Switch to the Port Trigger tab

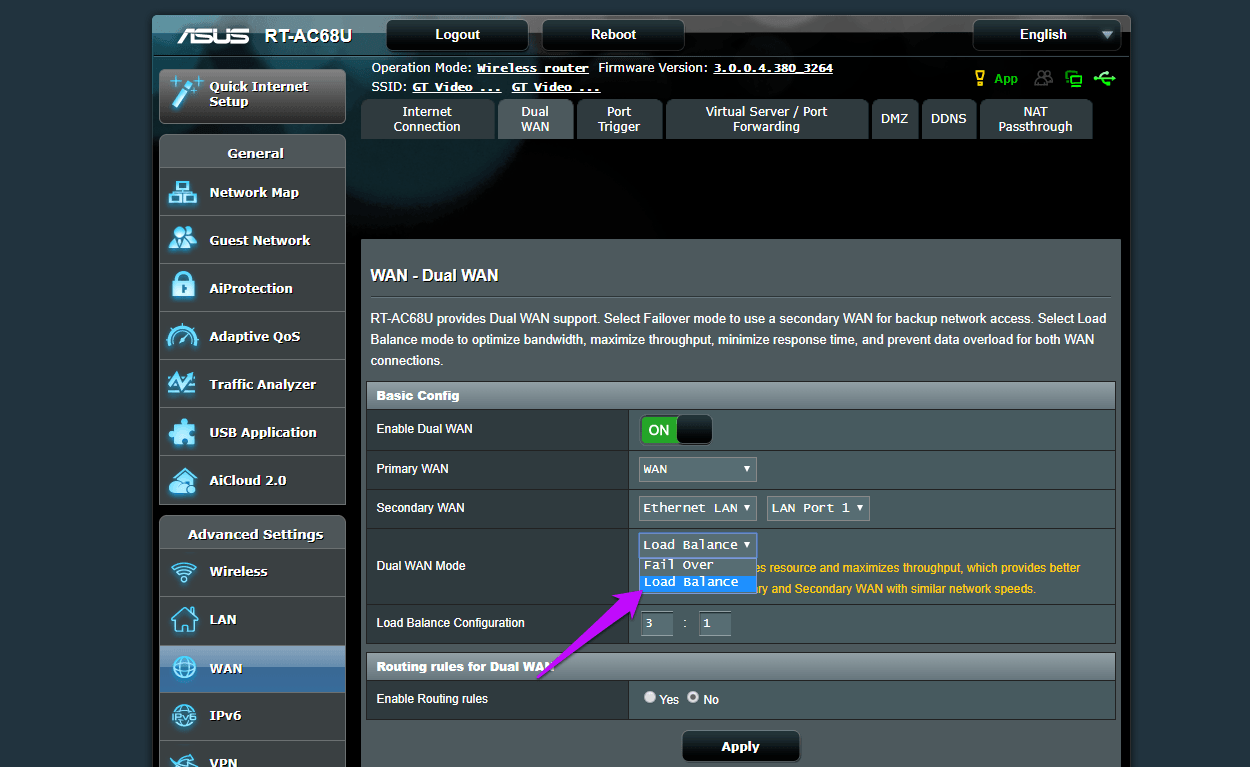[619, 119]
